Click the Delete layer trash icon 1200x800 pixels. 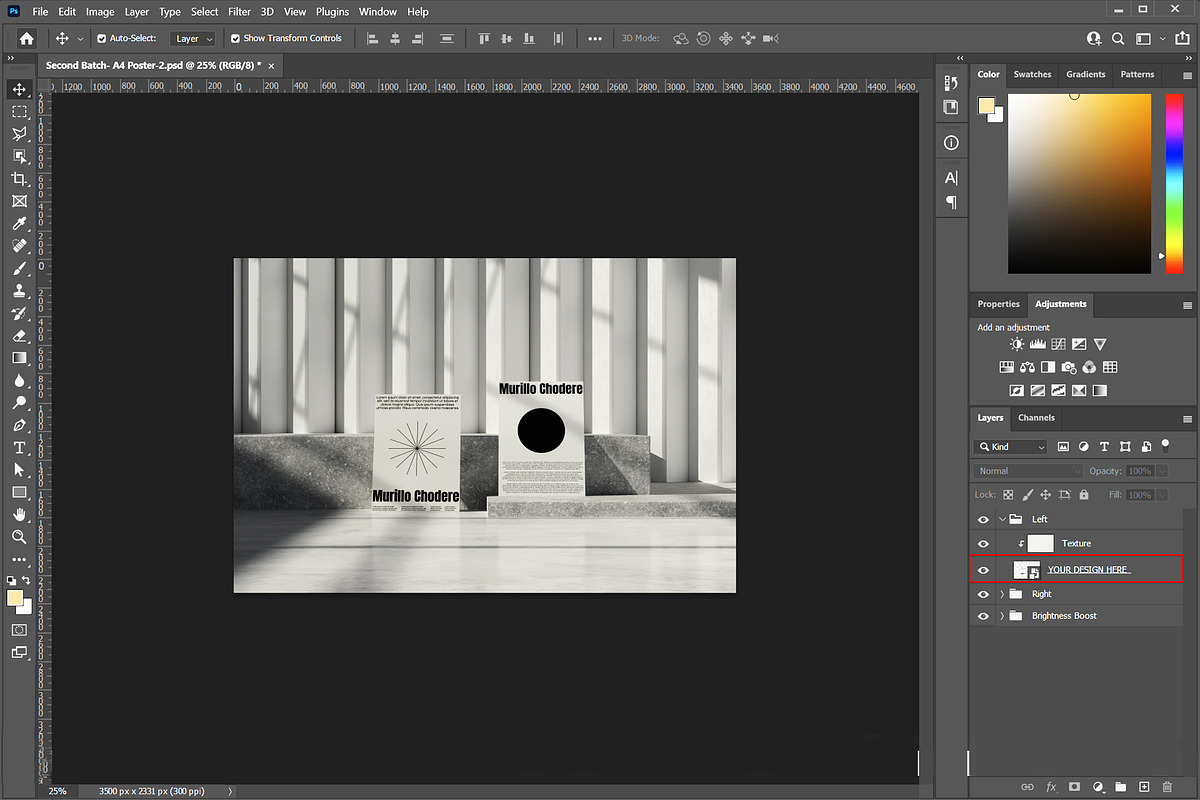coord(1168,787)
